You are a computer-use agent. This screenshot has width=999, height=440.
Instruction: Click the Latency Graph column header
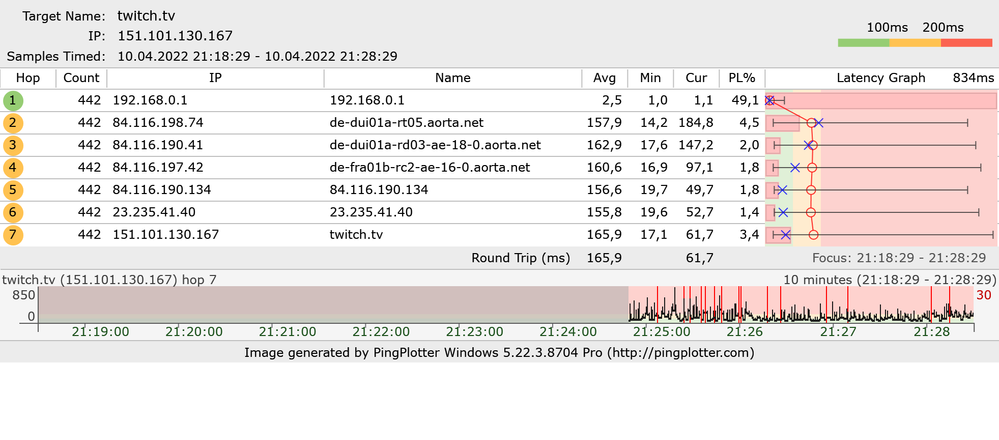(x=880, y=78)
